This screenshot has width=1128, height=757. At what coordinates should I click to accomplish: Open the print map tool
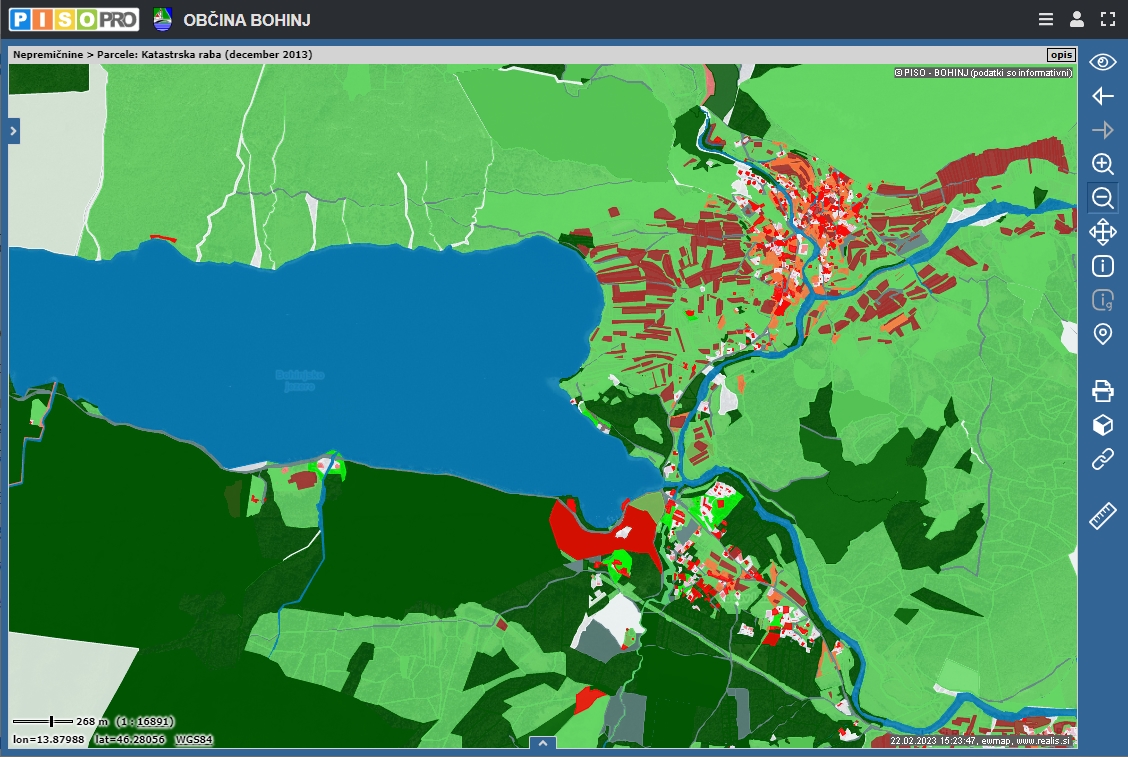click(x=1102, y=391)
